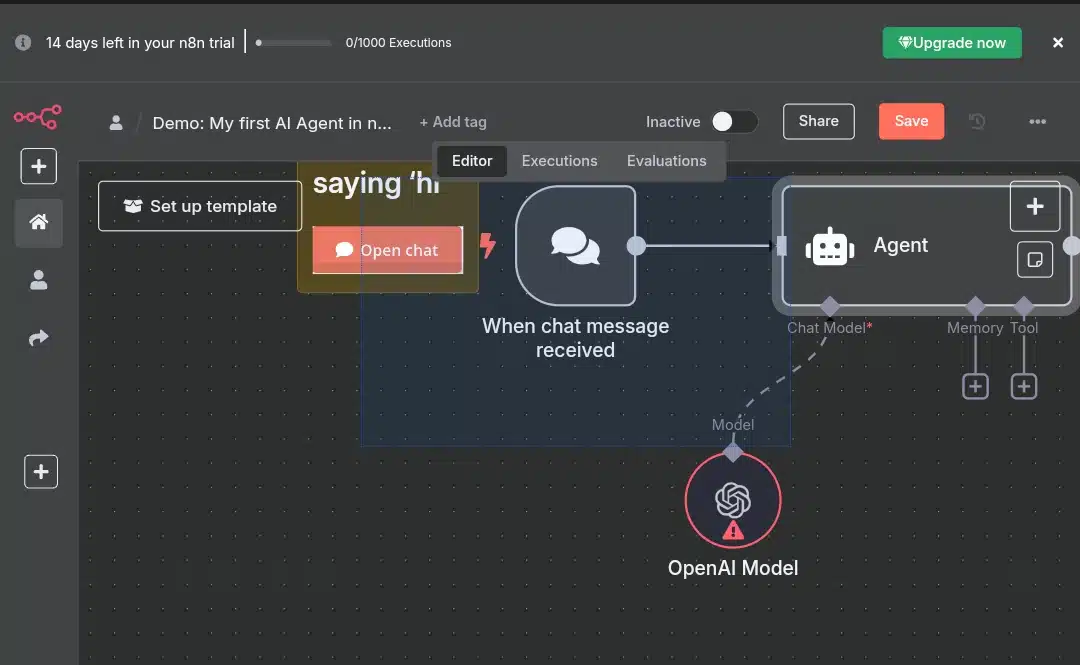Click the warning icon on OpenAI Model
The image size is (1080, 665).
[733, 531]
